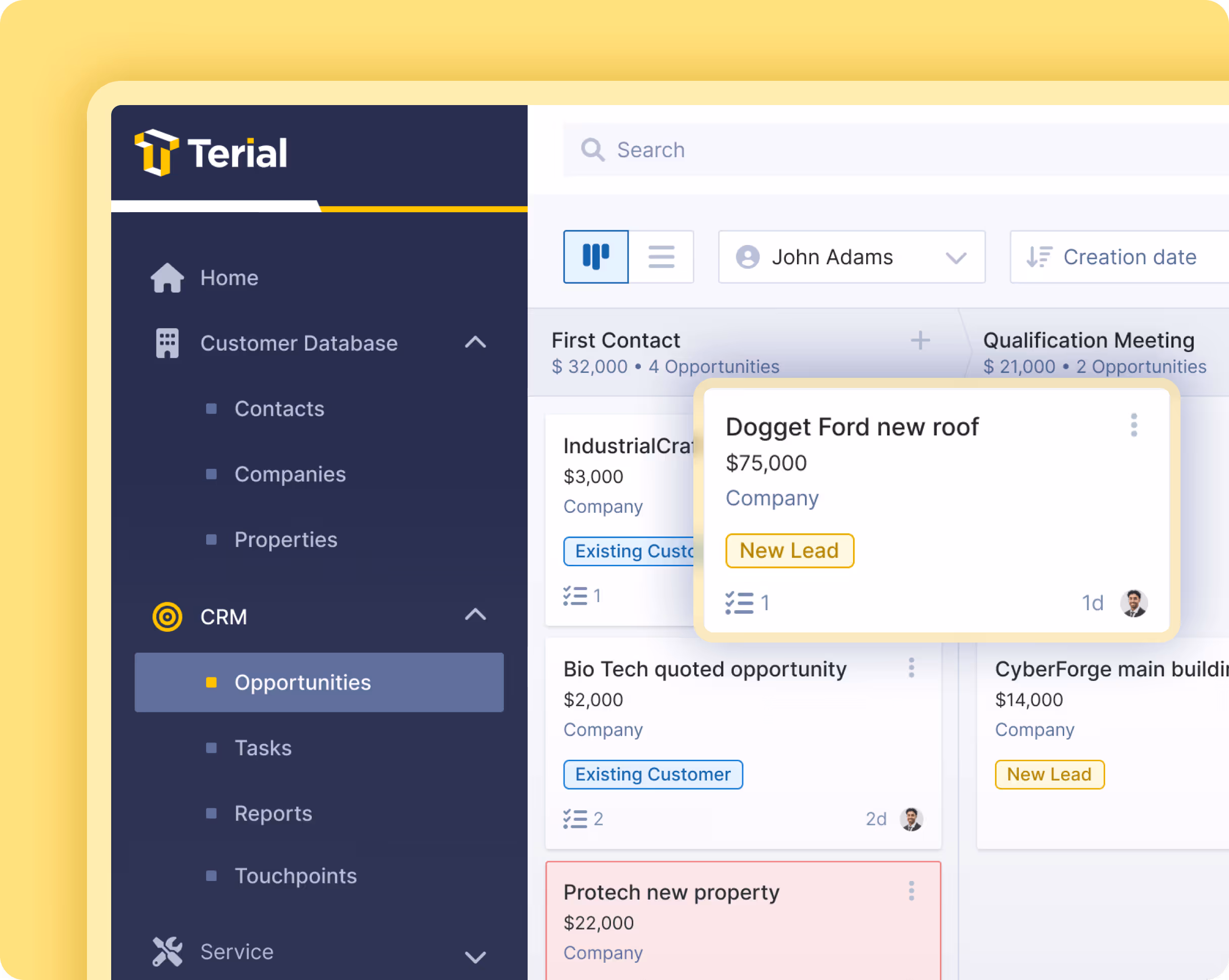Open the Home section

click(x=228, y=278)
